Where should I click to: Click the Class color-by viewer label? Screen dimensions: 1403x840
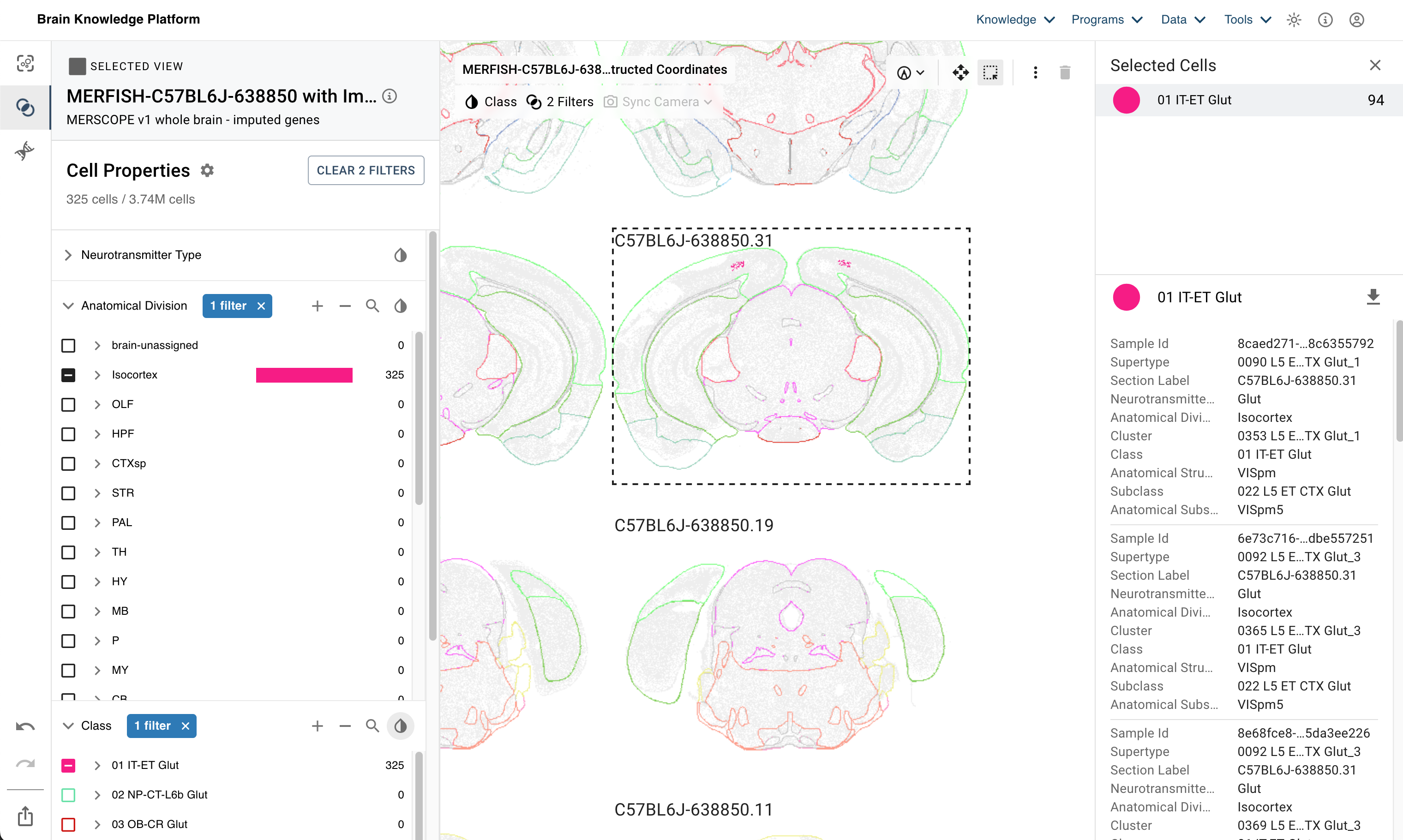click(x=491, y=102)
